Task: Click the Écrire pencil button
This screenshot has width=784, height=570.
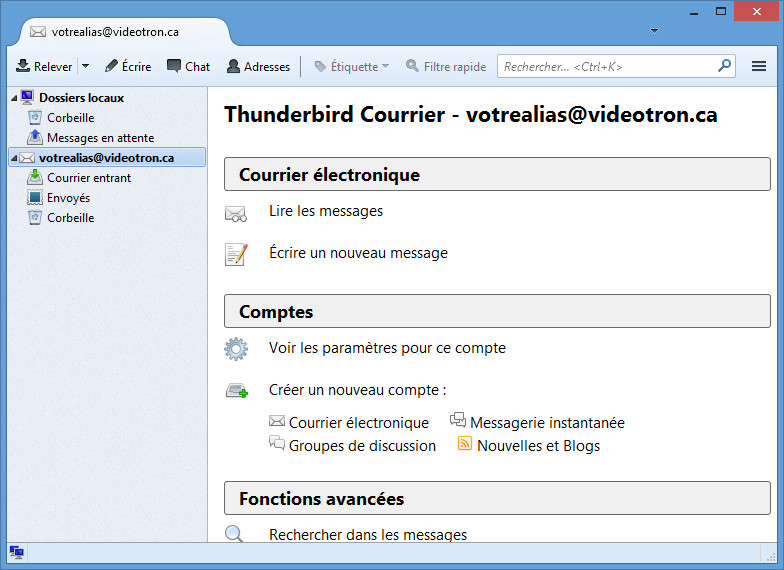Action: [128, 66]
